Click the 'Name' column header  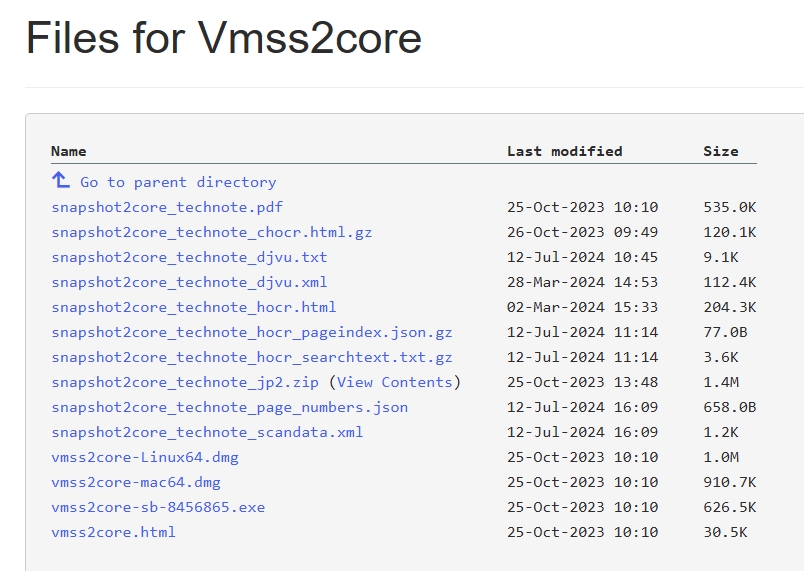[x=69, y=151]
